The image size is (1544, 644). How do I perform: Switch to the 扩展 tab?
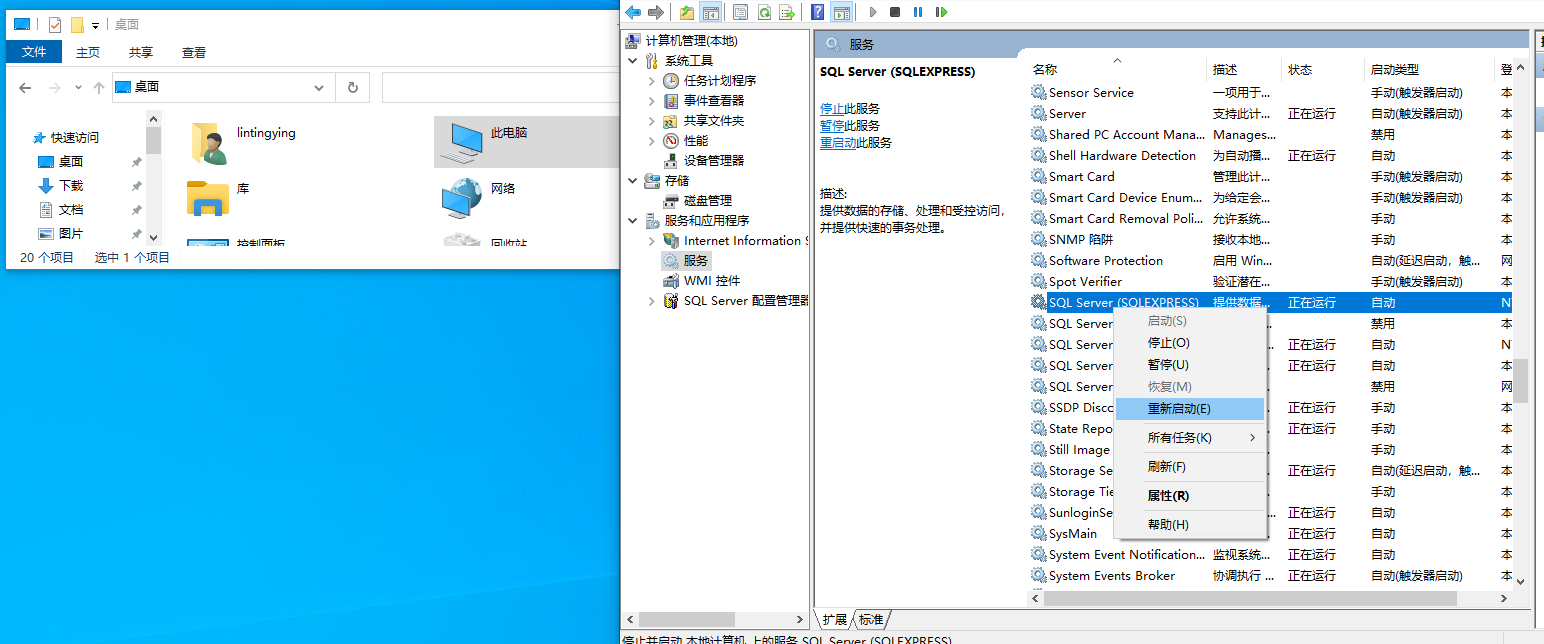tap(835, 619)
